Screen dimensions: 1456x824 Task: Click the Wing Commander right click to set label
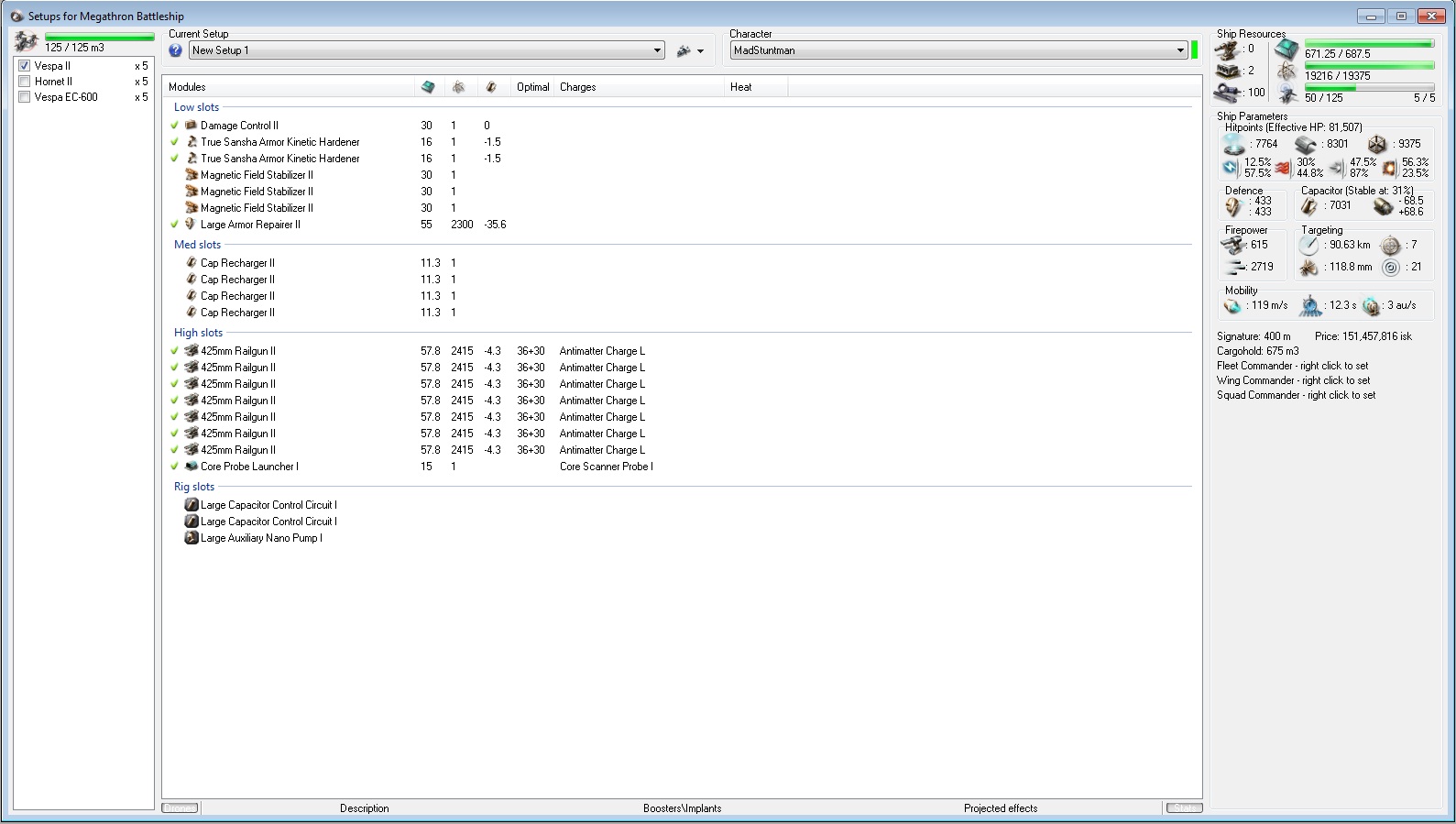[x=1294, y=380]
